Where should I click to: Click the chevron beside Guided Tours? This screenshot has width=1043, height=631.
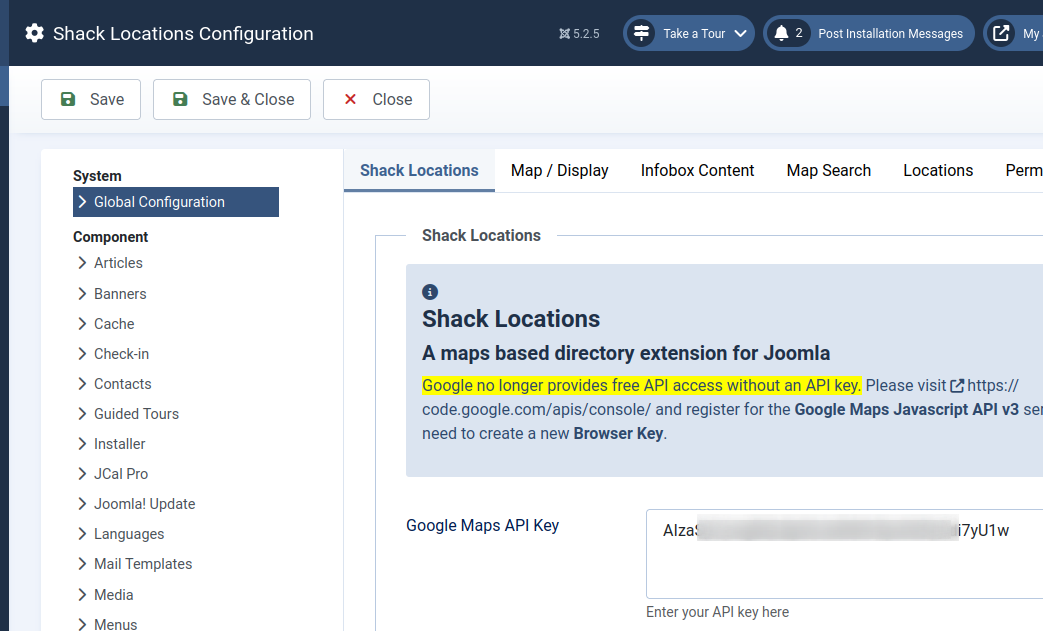coord(82,414)
